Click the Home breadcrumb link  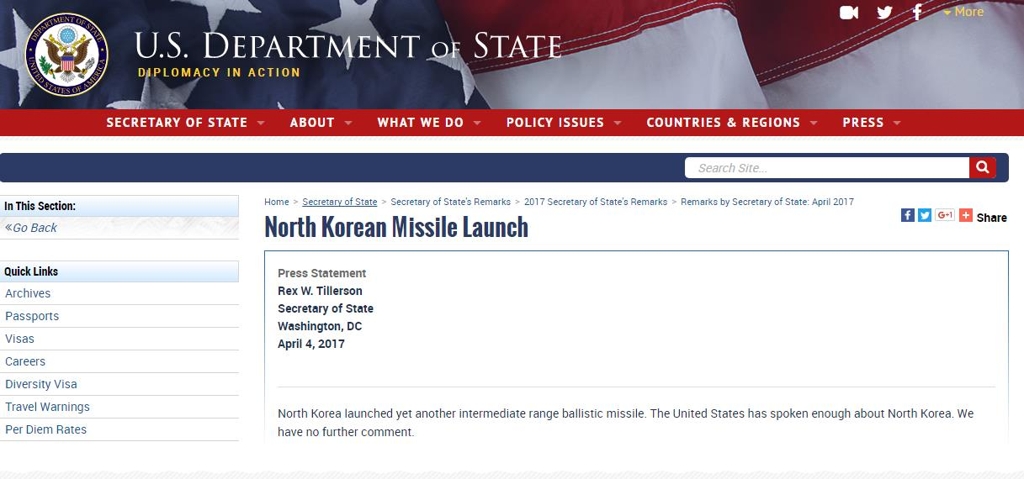(276, 202)
